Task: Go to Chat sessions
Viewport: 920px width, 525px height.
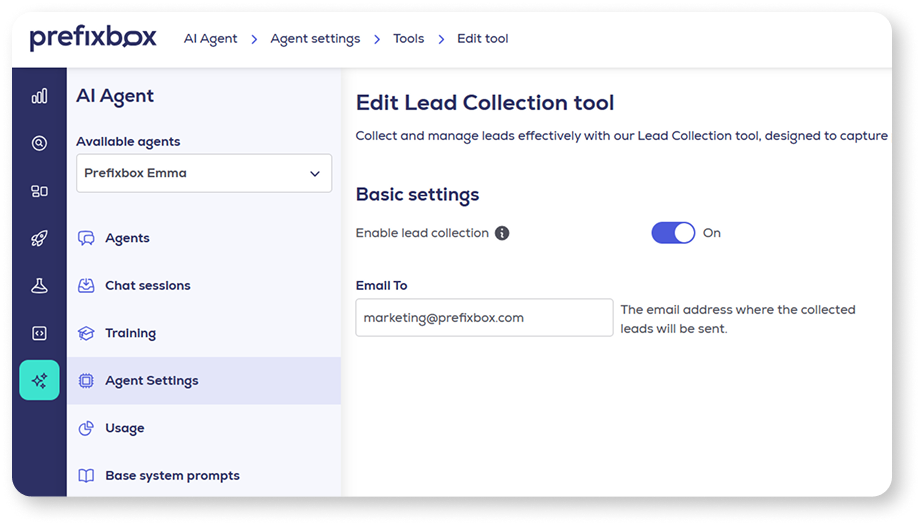Action: [x=204, y=286]
